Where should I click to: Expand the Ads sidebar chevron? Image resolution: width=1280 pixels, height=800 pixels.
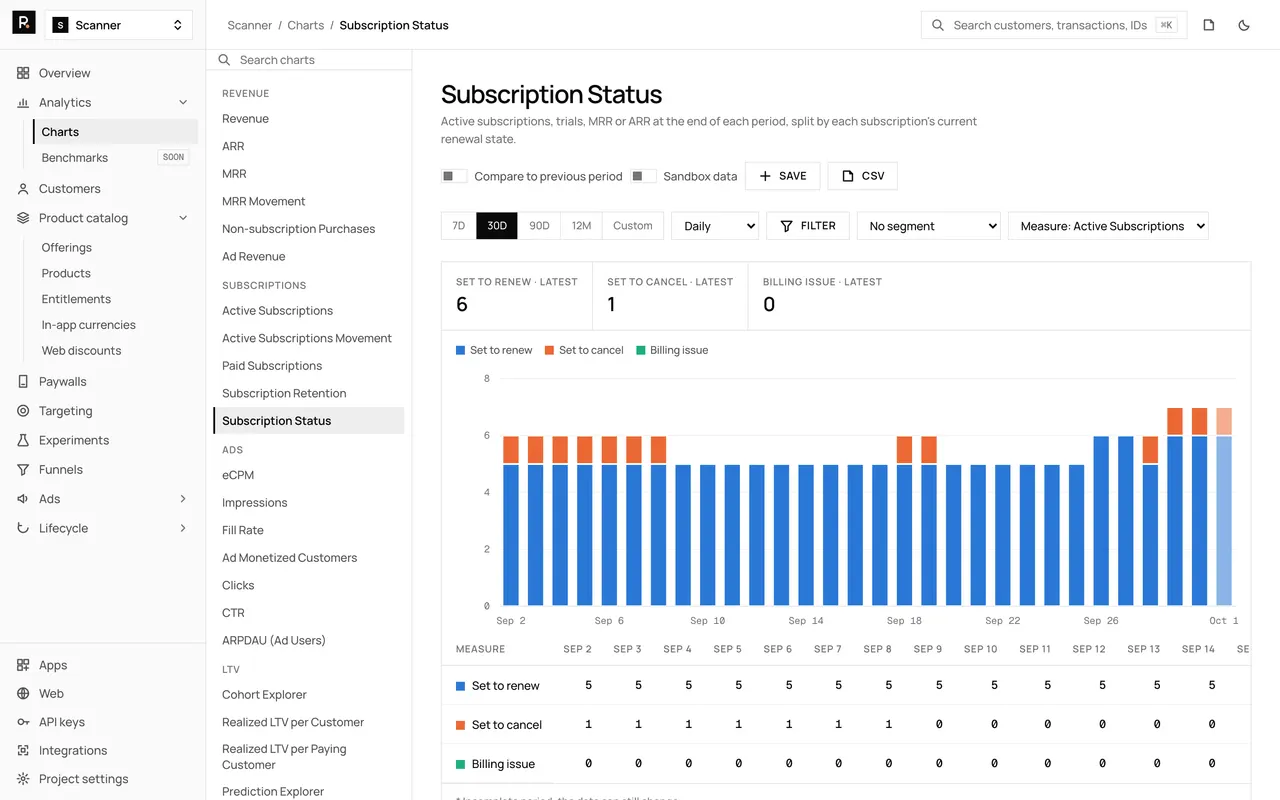[183, 499]
